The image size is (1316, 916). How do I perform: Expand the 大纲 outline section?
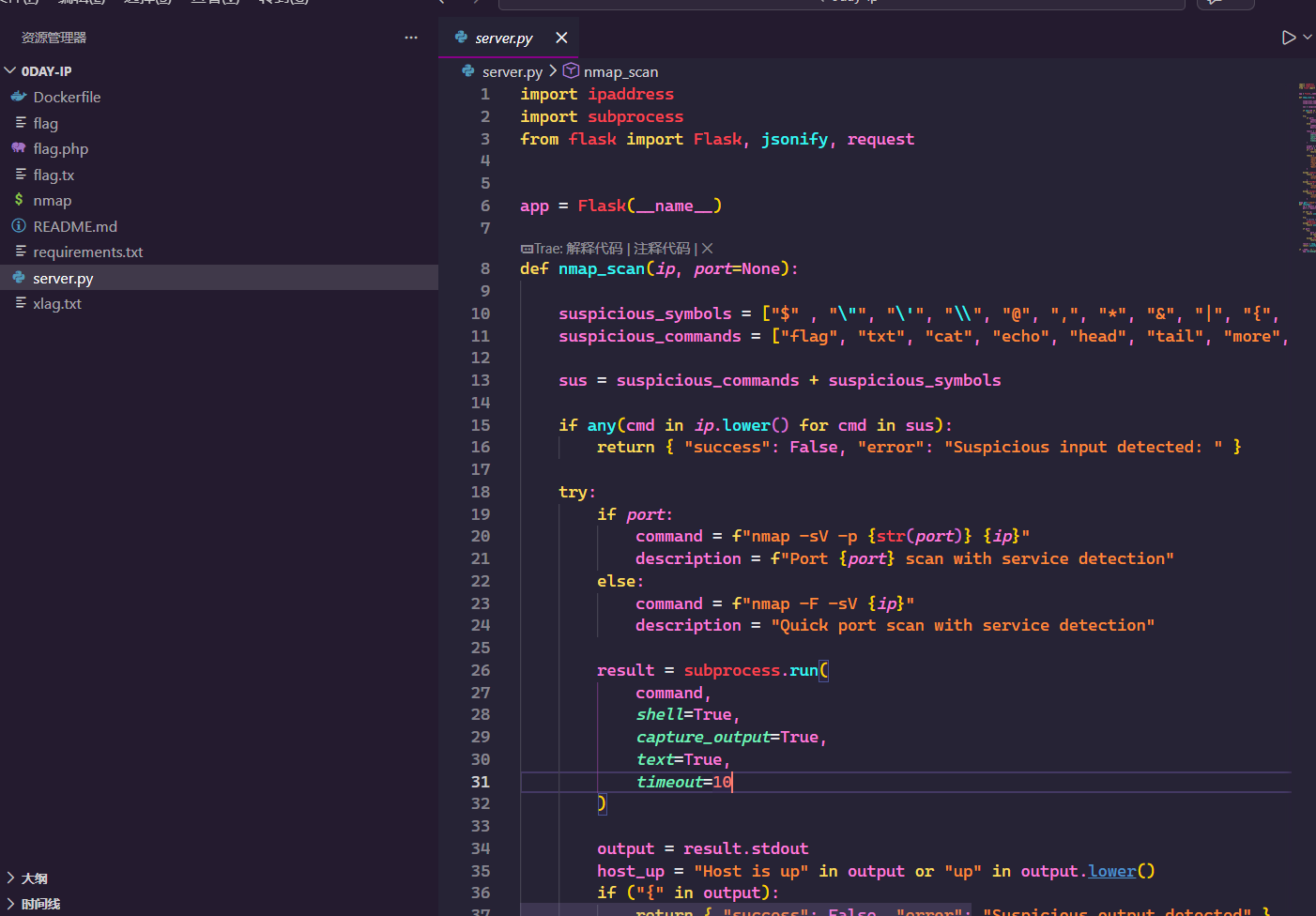point(35,878)
